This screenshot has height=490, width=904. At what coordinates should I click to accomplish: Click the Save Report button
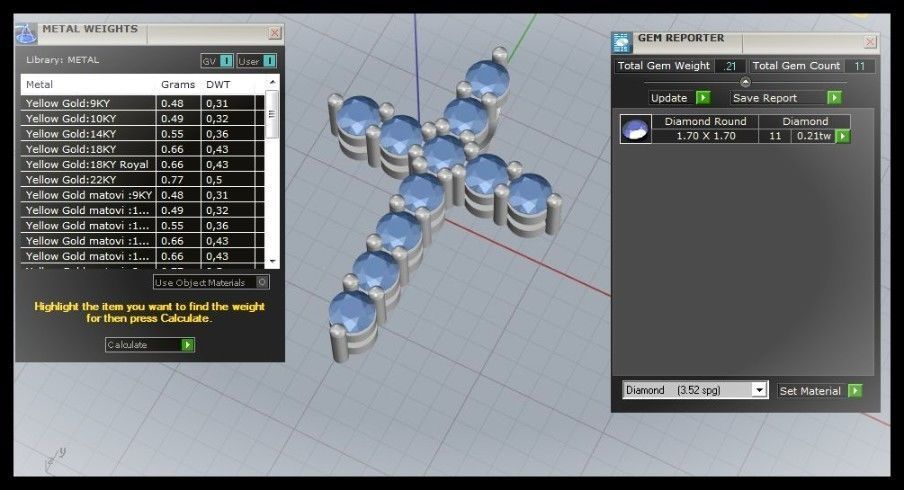[x=786, y=97]
